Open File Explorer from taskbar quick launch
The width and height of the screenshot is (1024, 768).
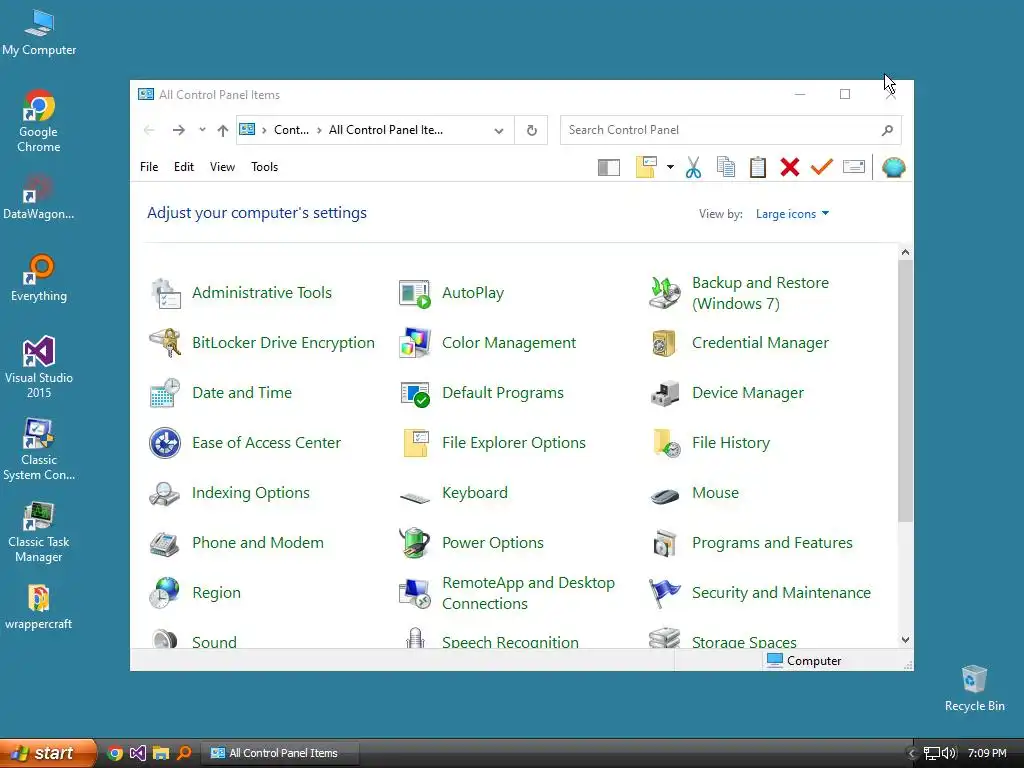(x=161, y=754)
